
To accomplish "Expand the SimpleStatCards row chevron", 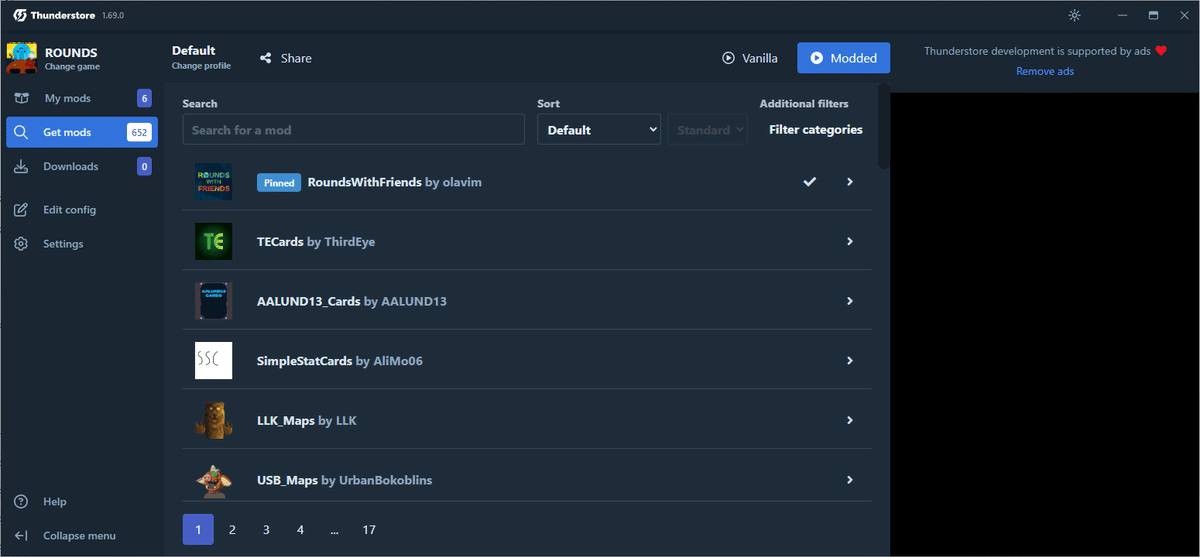I will point(850,360).
